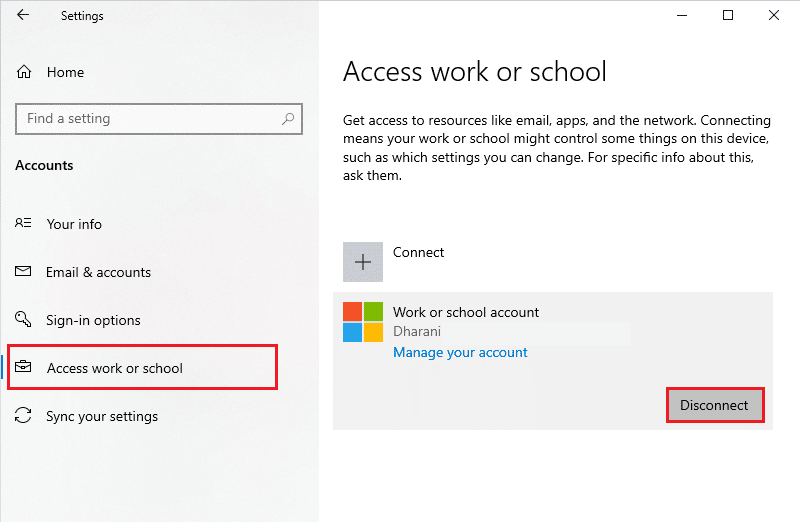This screenshot has width=800, height=522.
Task: Click the search magnifier icon
Action: pyautogui.click(x=288, y=119)
